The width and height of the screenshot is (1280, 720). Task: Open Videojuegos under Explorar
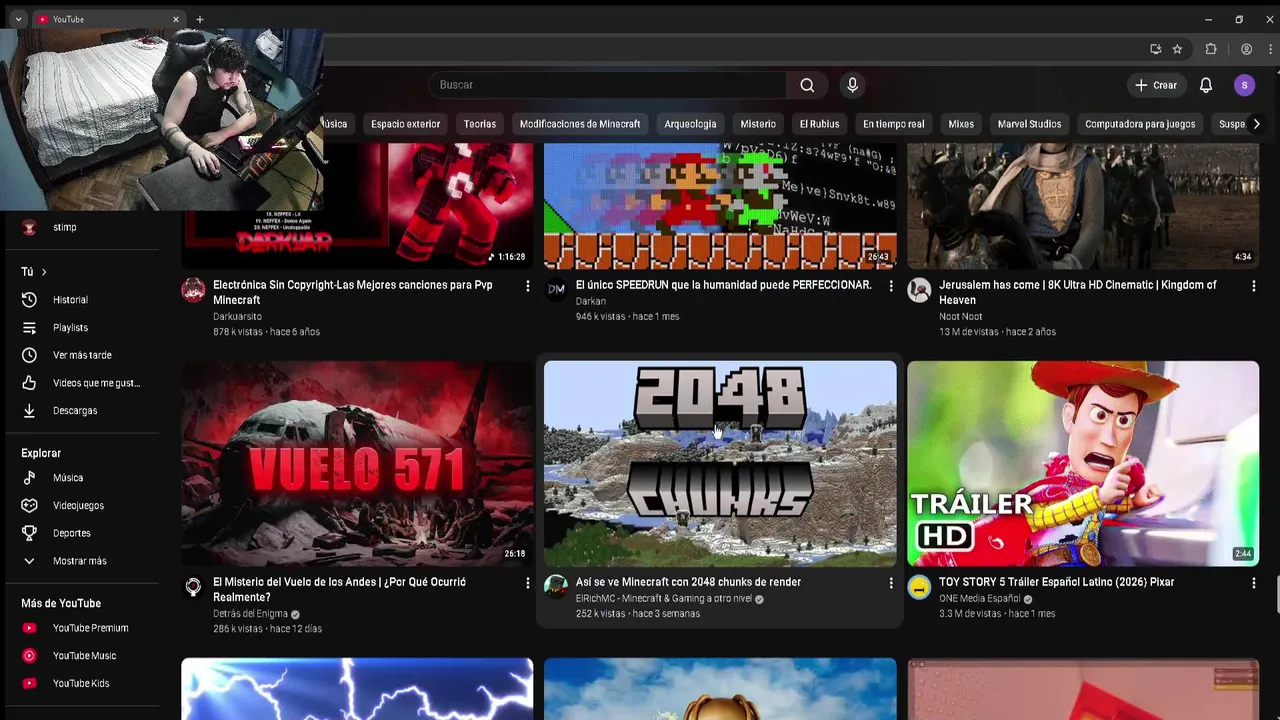point(80,506)
